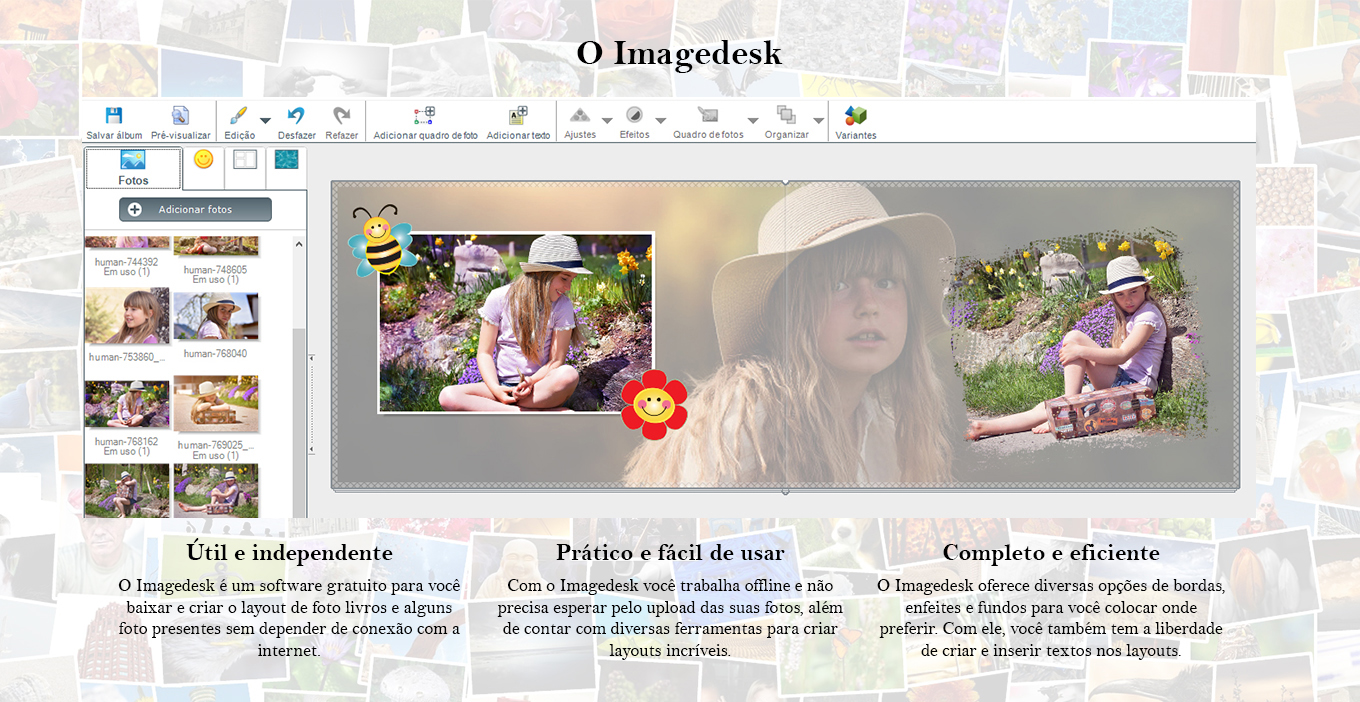Image resolution: width=1360 pixels, height=702 pixels.
Task: Expand the Quadro de fotos dropdown arrow
Action: 753,121
